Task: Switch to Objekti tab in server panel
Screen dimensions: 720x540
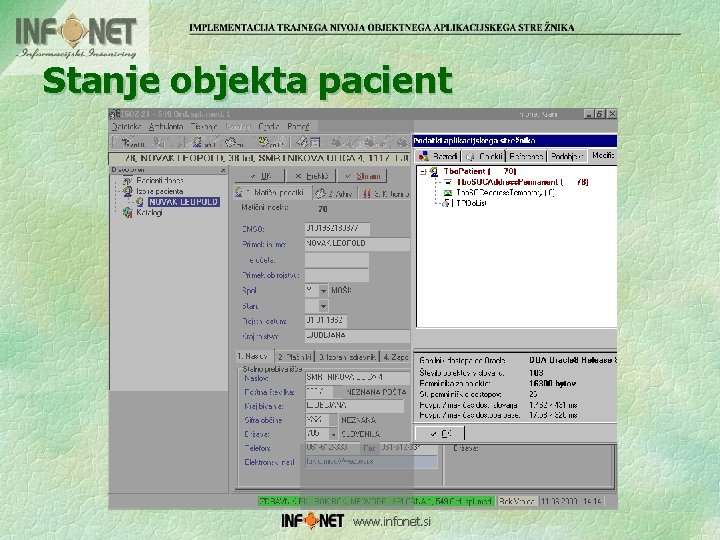Action: coord(484,157)
